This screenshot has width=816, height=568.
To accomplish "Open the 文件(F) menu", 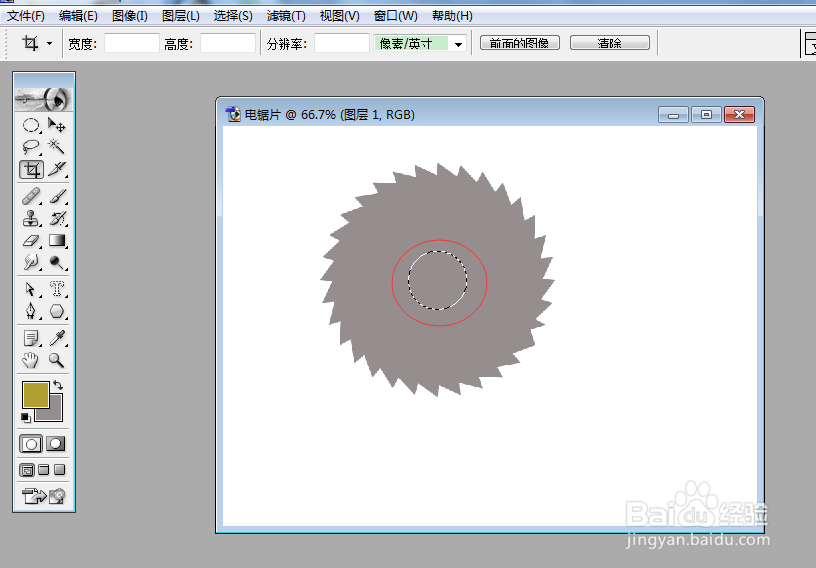I will (x=26, y=16).
